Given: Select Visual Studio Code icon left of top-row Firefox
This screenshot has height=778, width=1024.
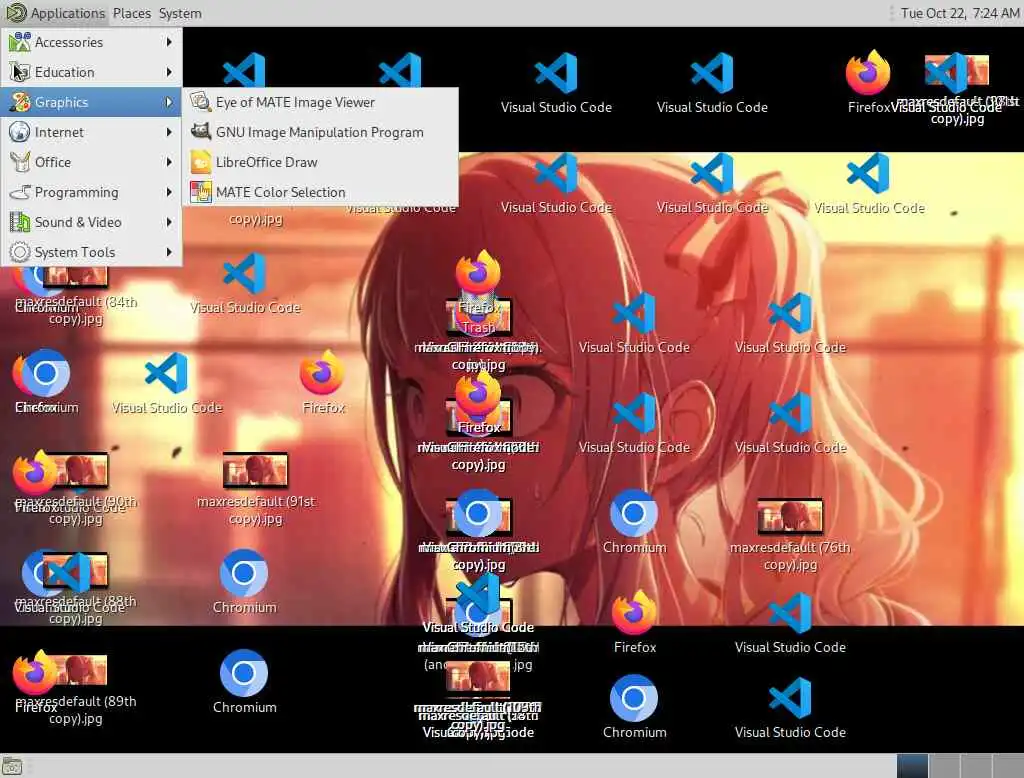Looking at the screenshot, I should click(x=712, y=73).
